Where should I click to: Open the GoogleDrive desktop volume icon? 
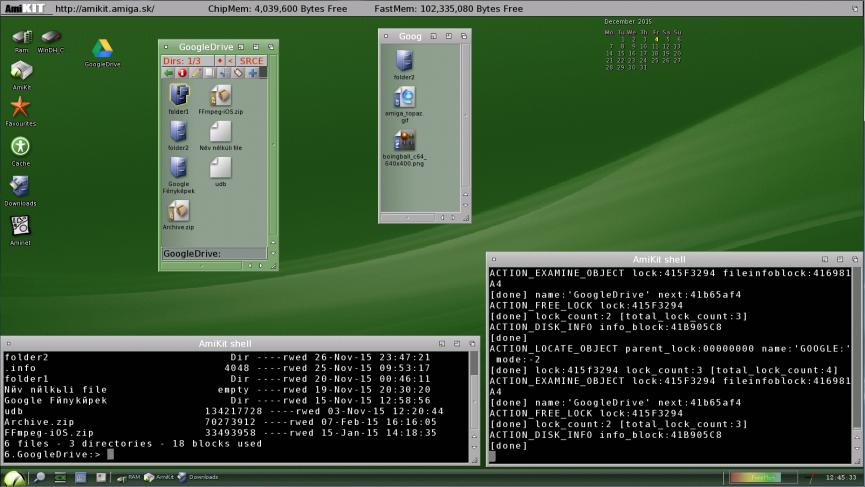102,49
